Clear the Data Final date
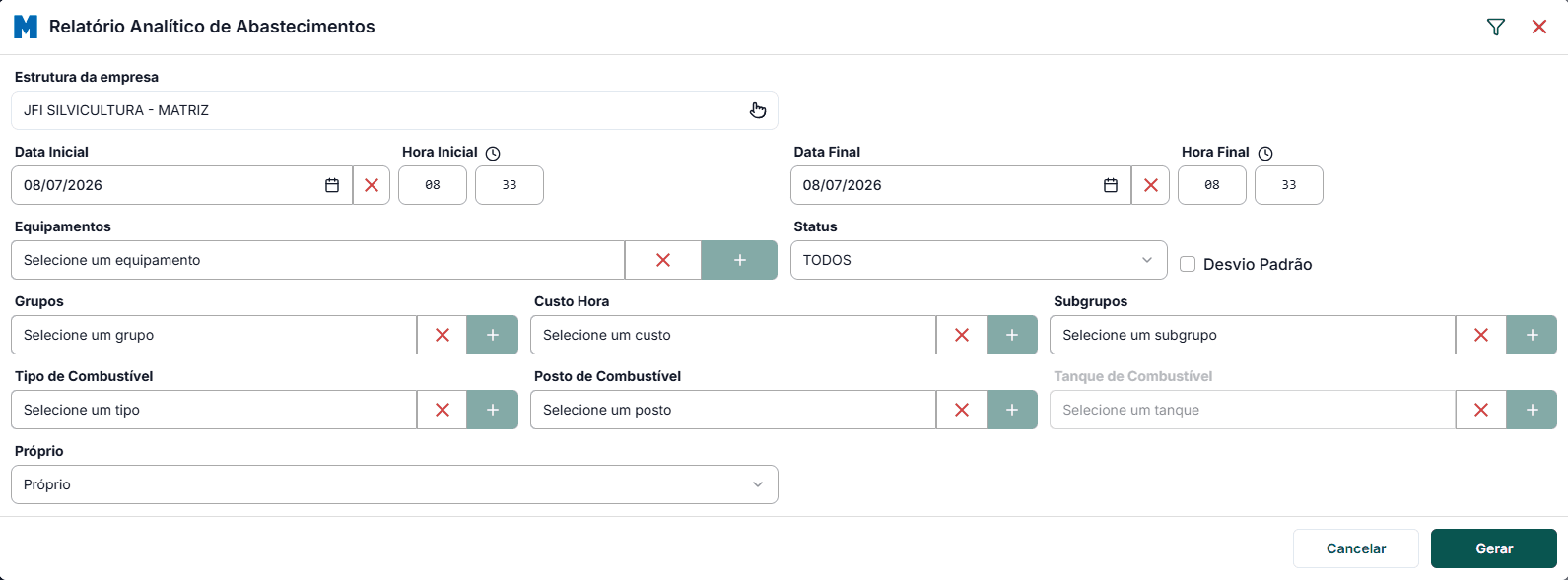Screen dimensions: 1568x580 pyautogui.click(x=1151, y=185)
